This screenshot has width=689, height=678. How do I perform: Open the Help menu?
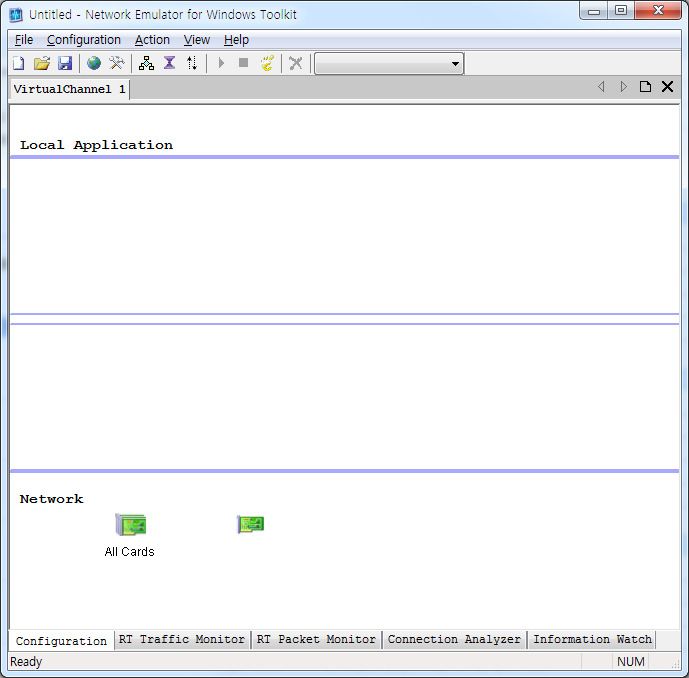pyautogui.click(x=236, y=40)
